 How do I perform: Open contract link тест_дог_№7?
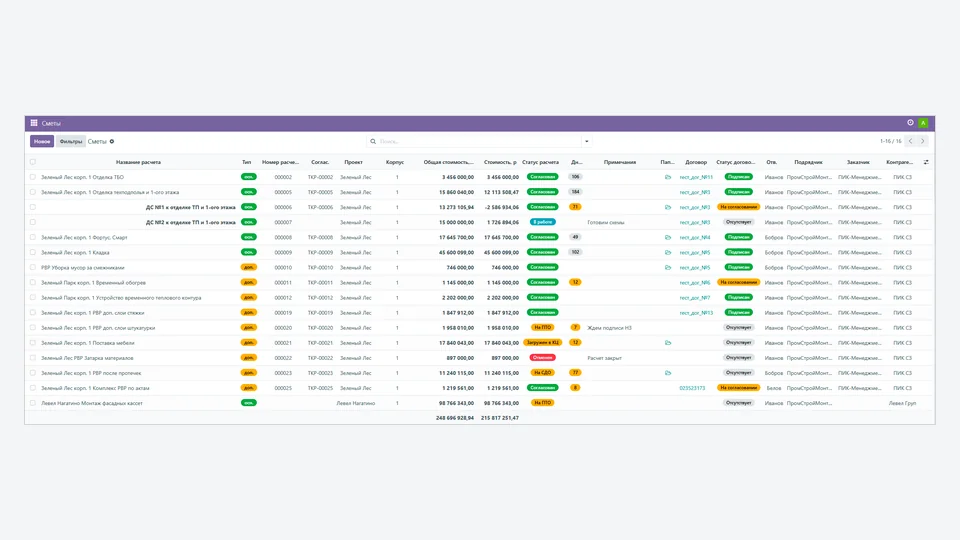click(695, 298)
